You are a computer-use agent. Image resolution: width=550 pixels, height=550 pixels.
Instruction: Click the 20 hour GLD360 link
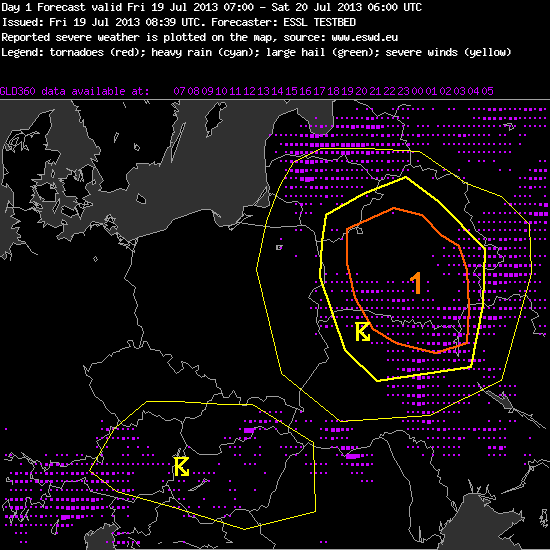pyautogui.click(x=361, y=92)
